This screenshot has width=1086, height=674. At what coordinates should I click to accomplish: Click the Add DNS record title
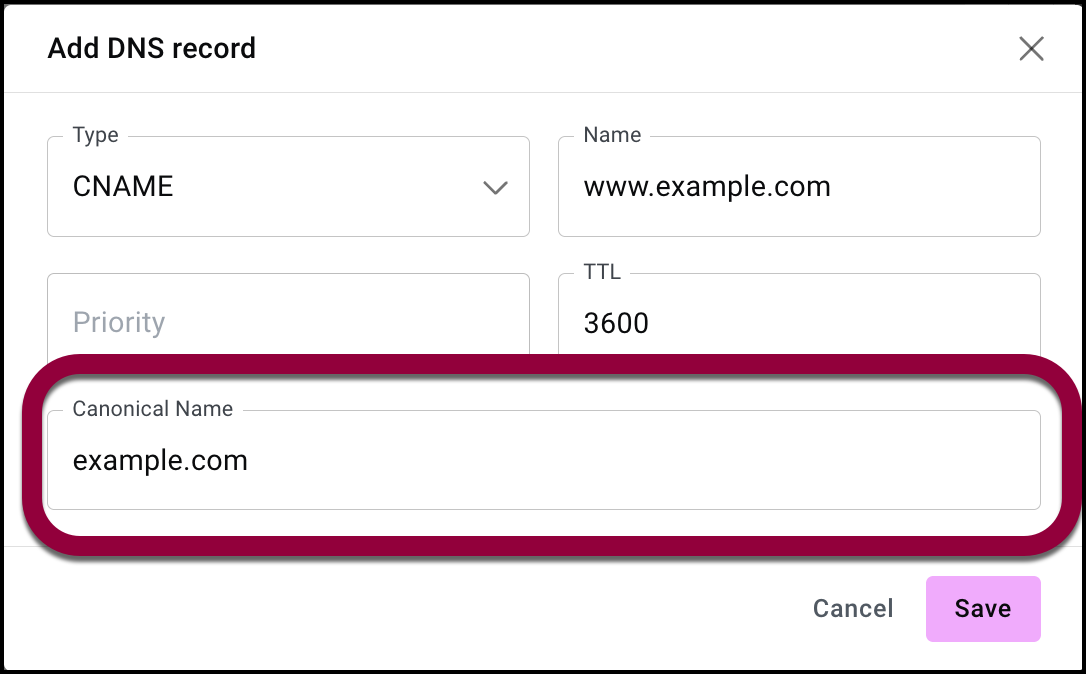[x=152, y=48]
